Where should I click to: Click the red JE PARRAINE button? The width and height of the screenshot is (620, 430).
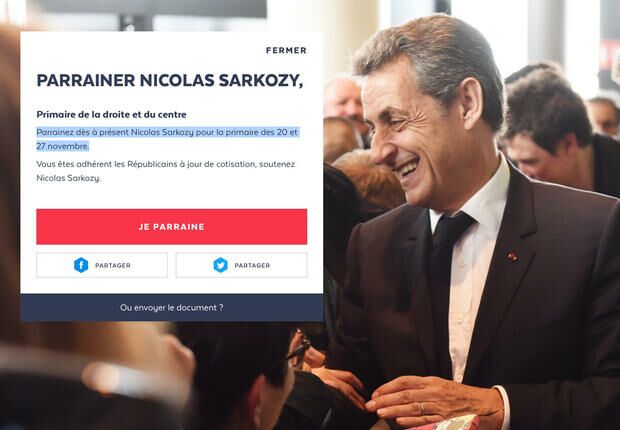172,227
